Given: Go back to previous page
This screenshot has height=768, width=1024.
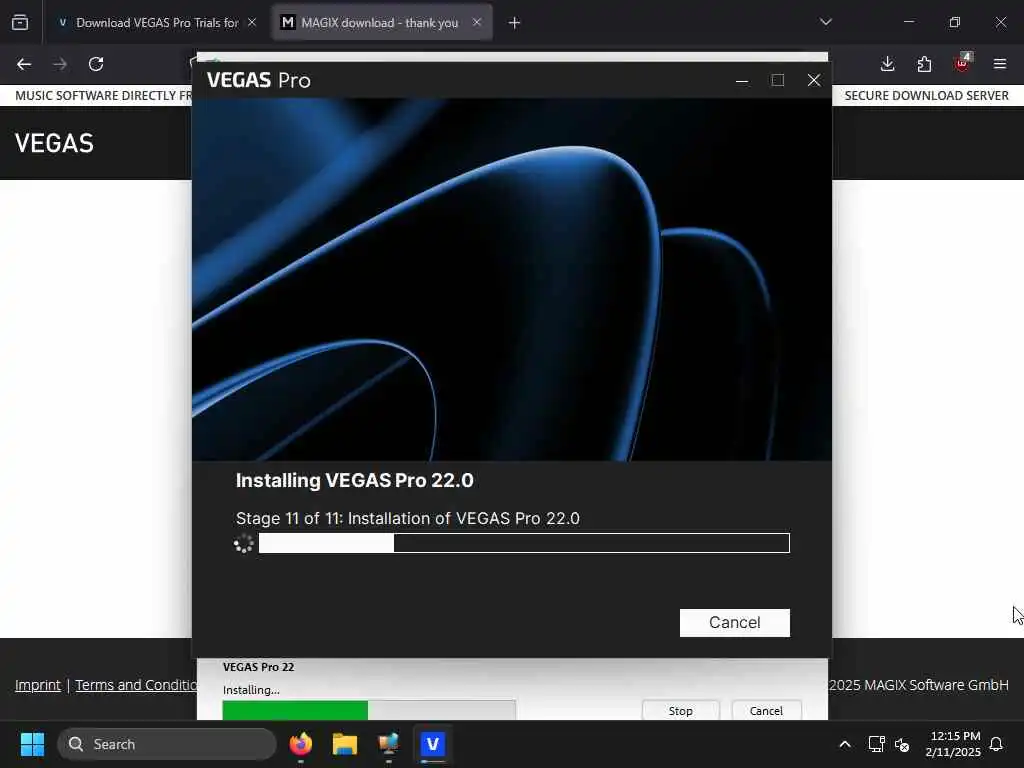Looking at the screenshot, I should (x=24, y=64).
